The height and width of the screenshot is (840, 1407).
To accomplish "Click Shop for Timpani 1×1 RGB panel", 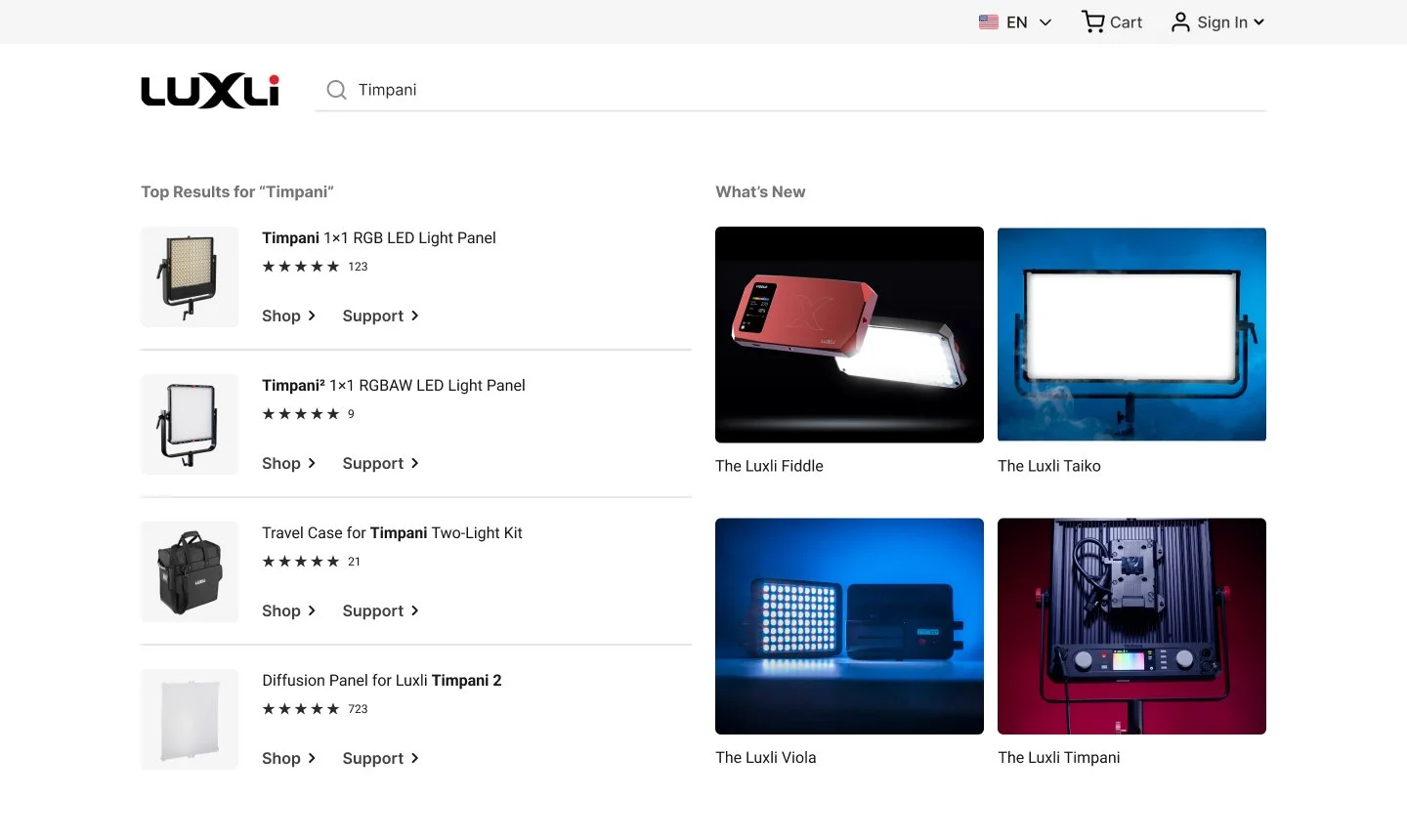I will point(289,316).
